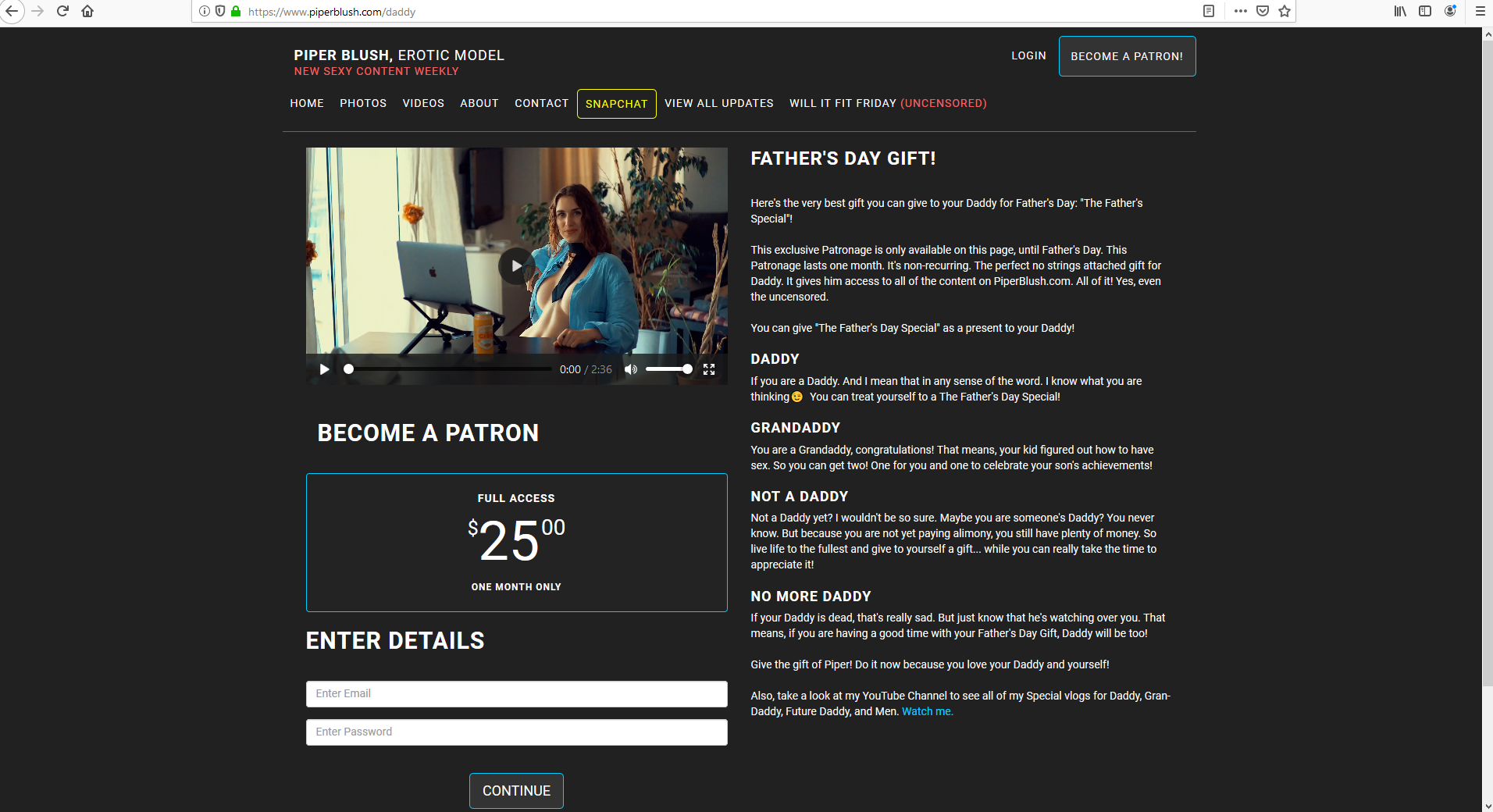
Task: Open page actions three-dot menu
Action: (x=1241, y=11)
